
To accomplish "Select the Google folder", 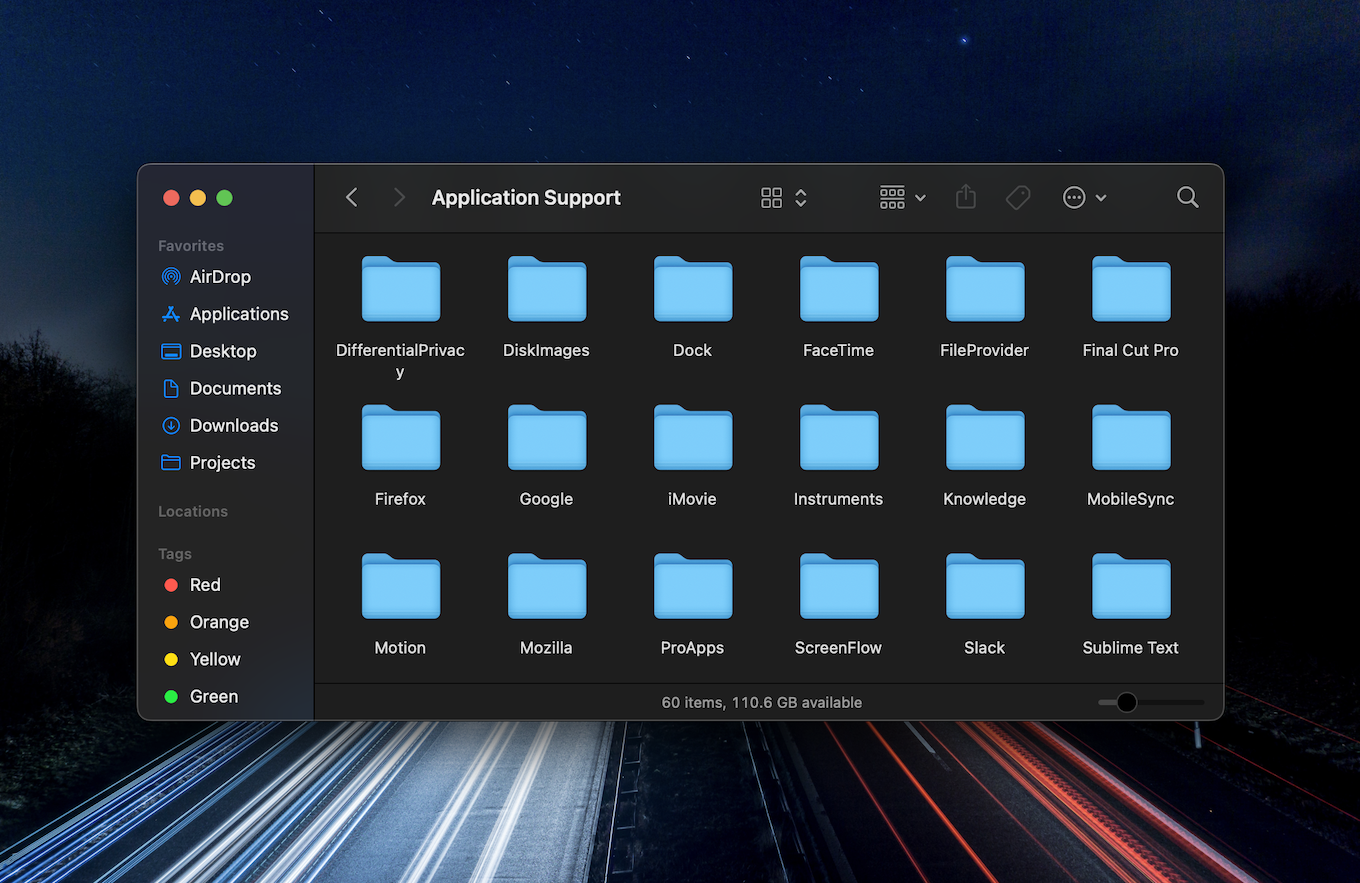I will coord(546,438).
